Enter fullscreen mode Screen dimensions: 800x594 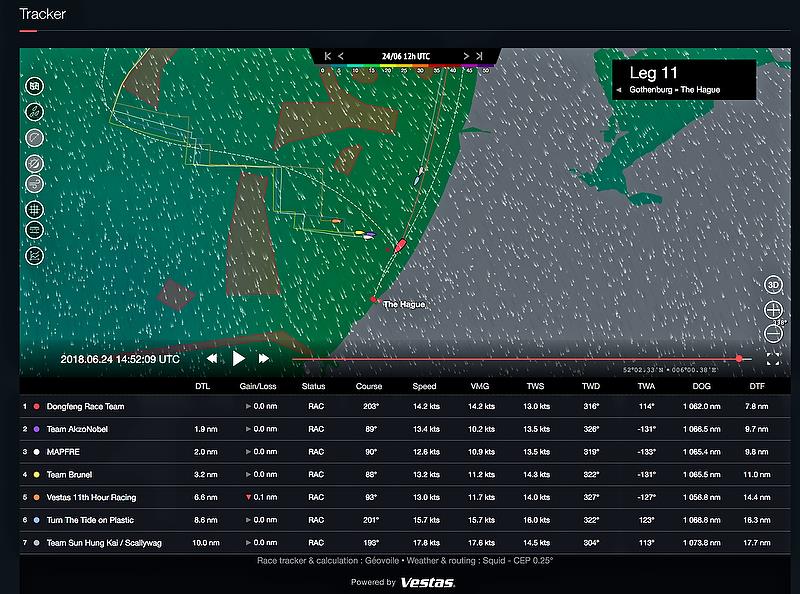tap(773, 358)
